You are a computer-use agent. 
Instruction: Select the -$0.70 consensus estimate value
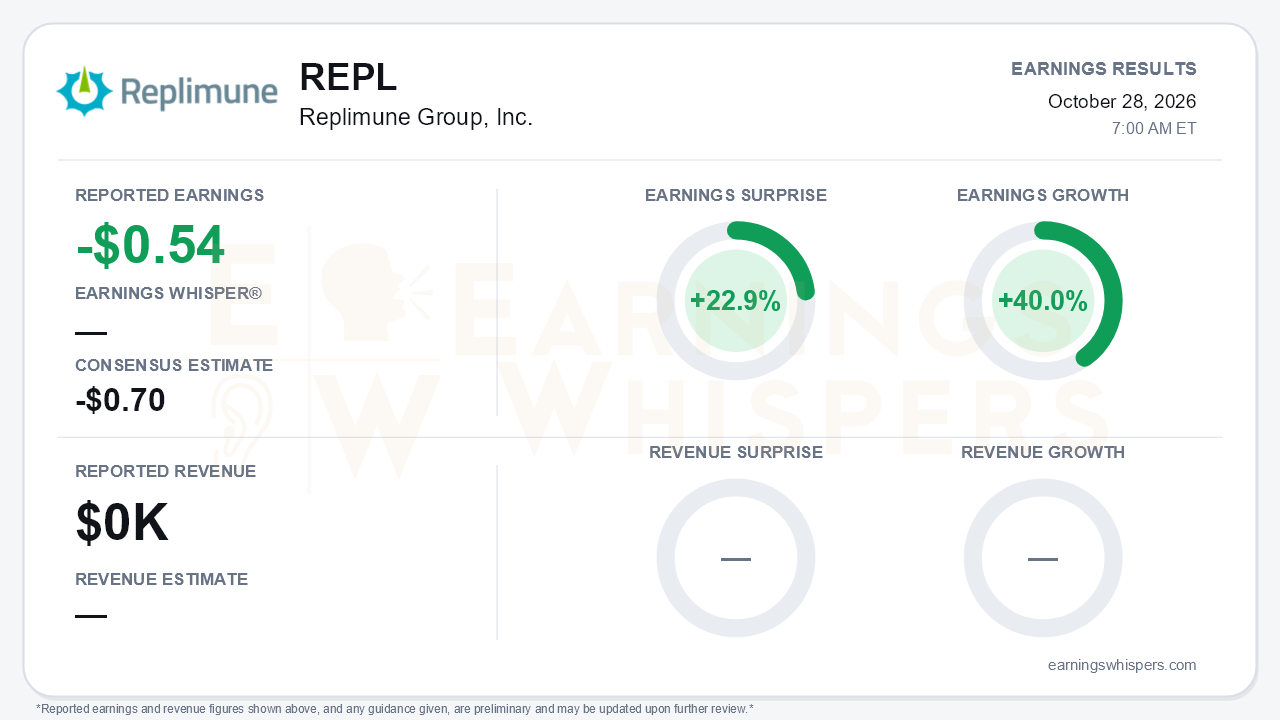tap(121, 400)
